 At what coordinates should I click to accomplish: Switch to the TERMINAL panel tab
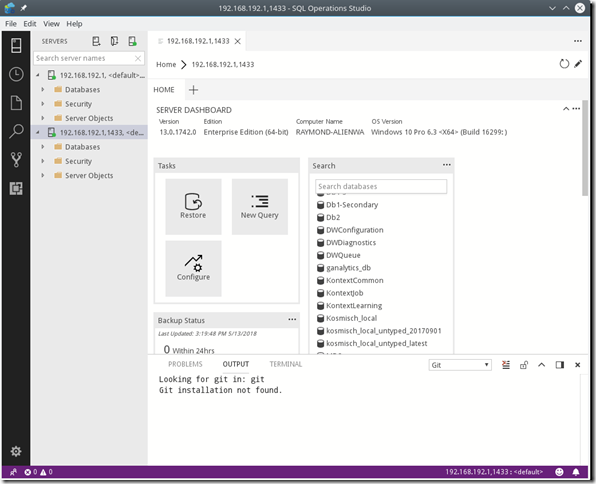pos(286,364)
